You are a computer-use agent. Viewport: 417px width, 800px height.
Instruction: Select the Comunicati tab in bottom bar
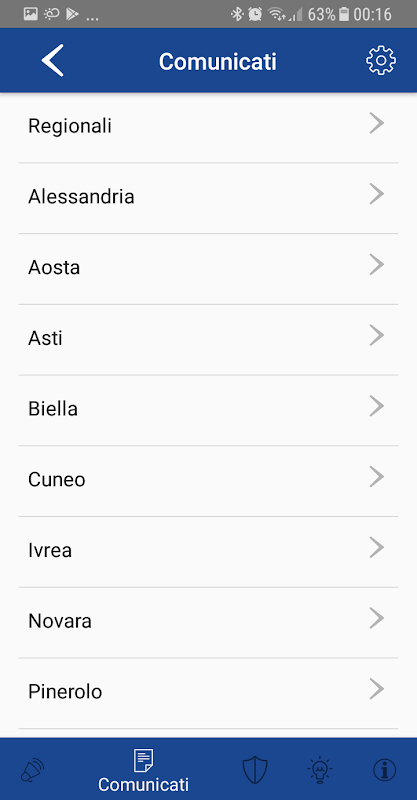[143, 770]
